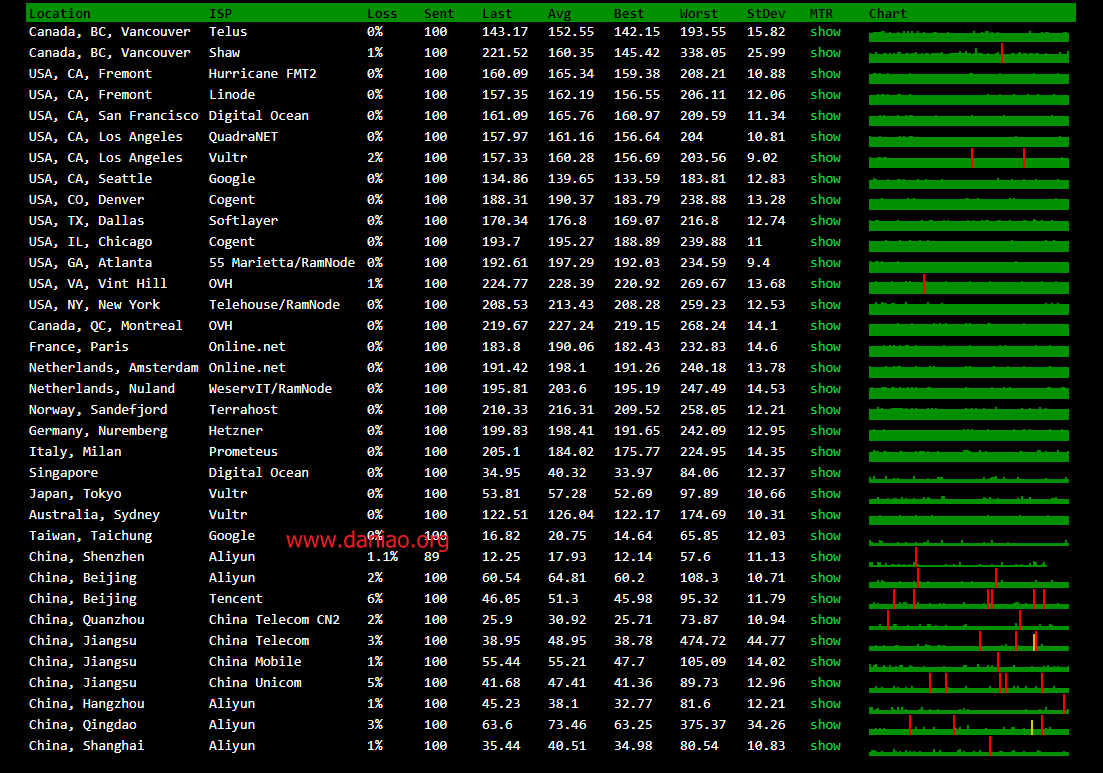
Task: Select "Italy, Milan" location cell
Action: [x=75, y=452]
